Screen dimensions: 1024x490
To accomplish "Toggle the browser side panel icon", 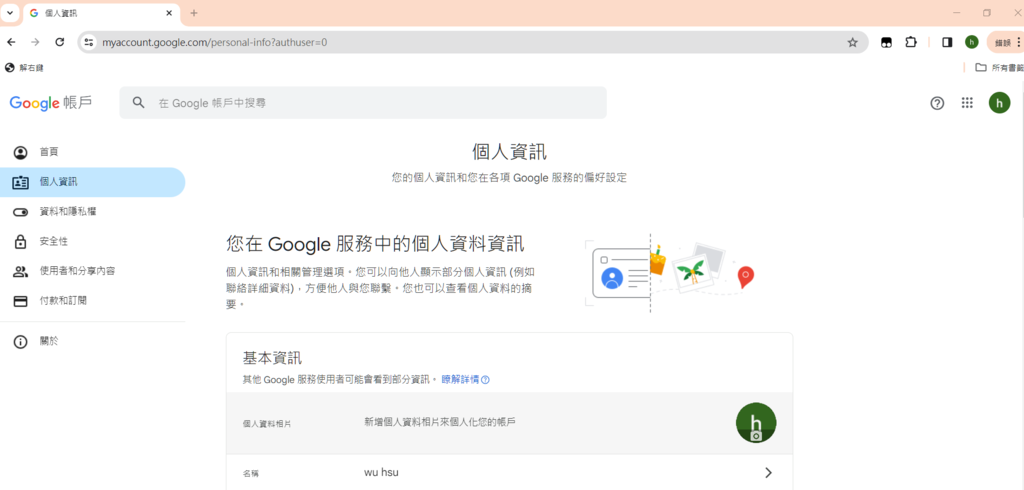I will tap(947, 42).
